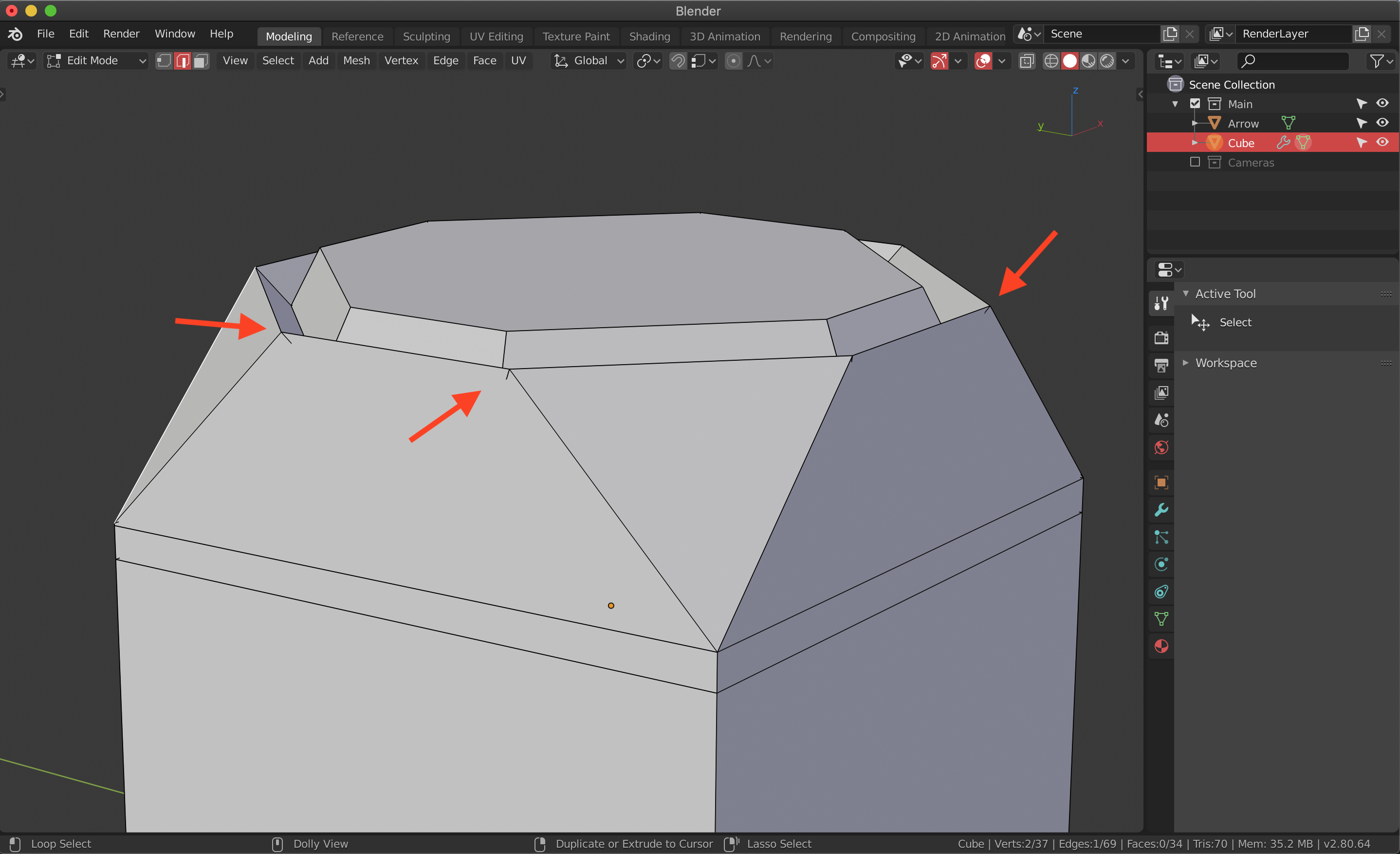The height and width of the screenshot is (854, 1400).
Task: Toggle snapping magnet icon
Action: [677, 61]
